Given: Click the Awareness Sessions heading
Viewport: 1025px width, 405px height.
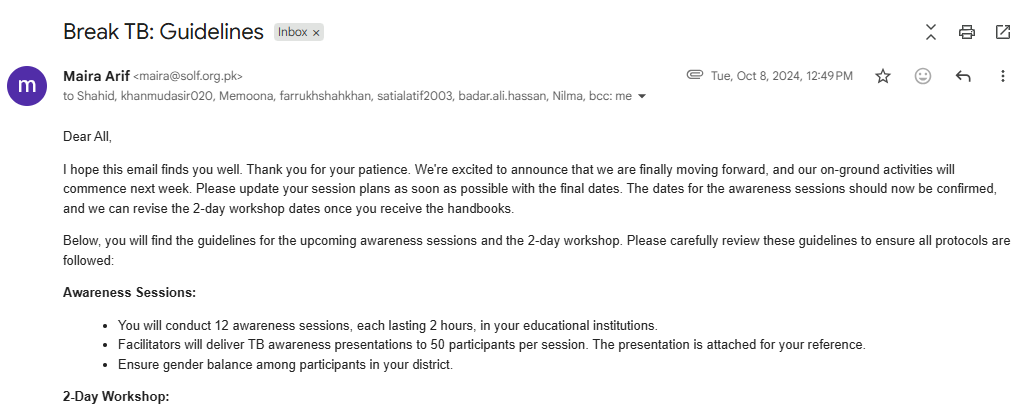Looking at the screenshot, I should pos(129,293).
